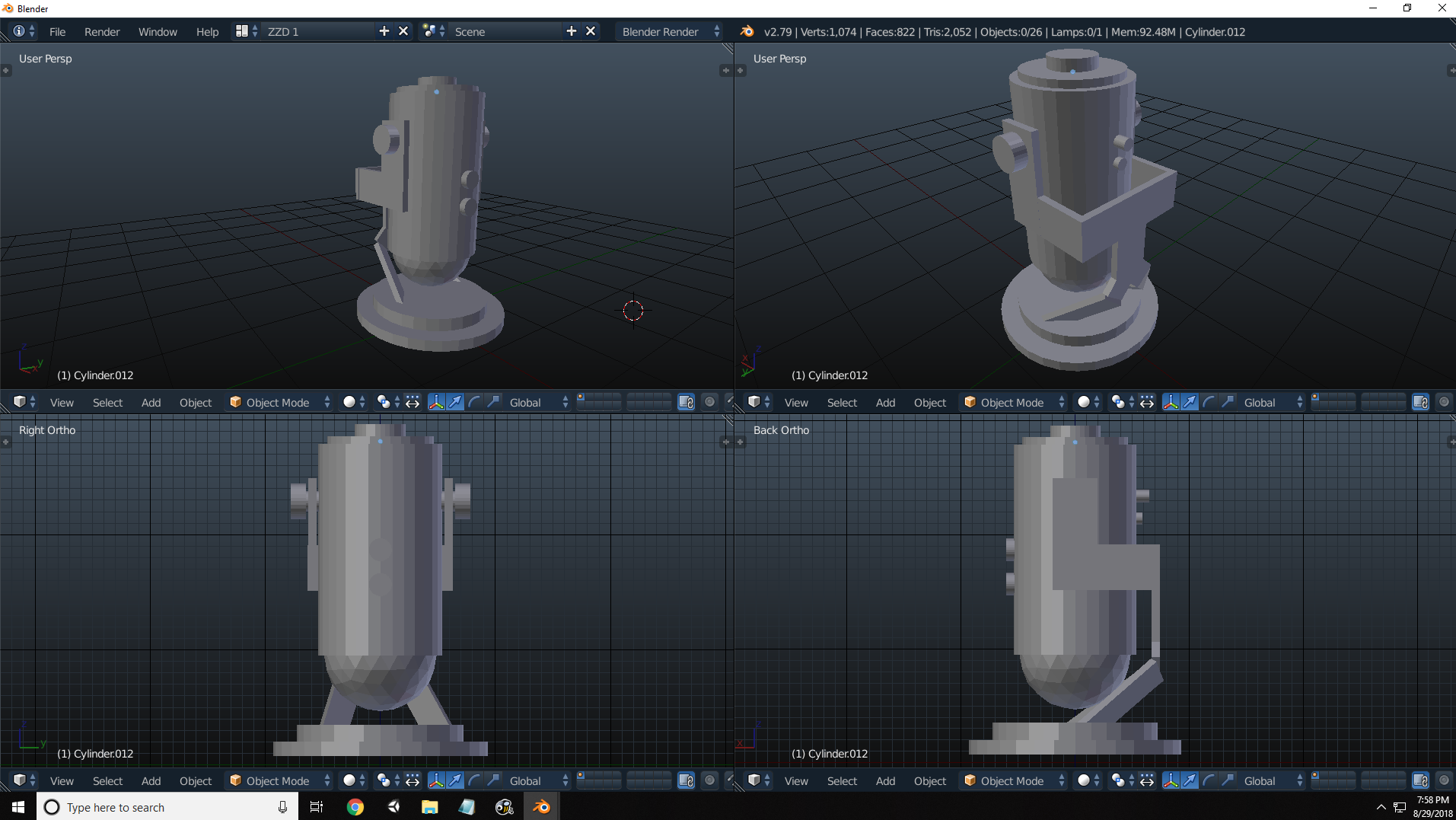The image size is (1456, 820).
Task: Select first layer button in top-left viewport layers
Action: tap(581, 397)
